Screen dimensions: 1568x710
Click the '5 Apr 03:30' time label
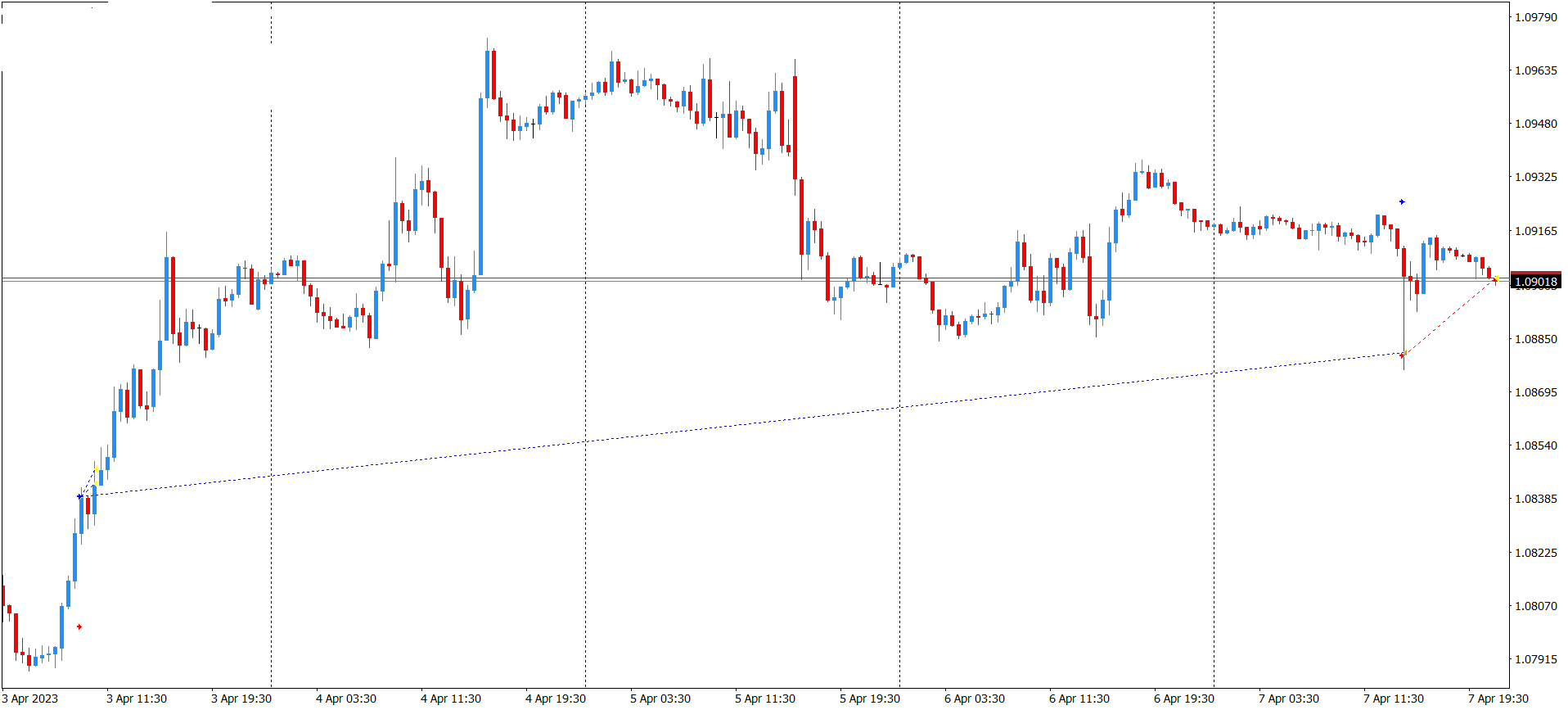660,699
